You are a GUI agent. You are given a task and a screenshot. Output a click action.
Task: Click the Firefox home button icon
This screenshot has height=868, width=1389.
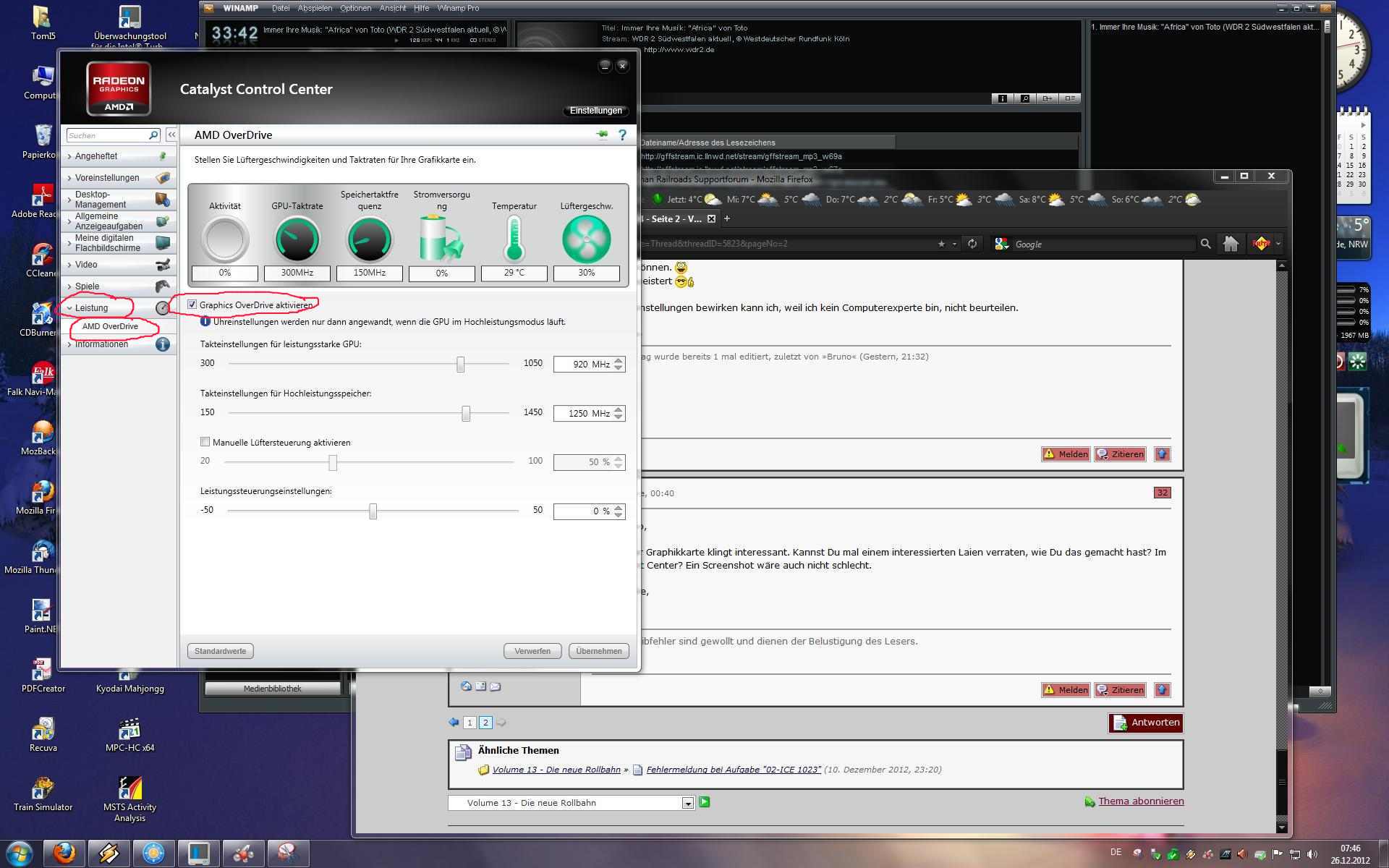click(1231, 244)
